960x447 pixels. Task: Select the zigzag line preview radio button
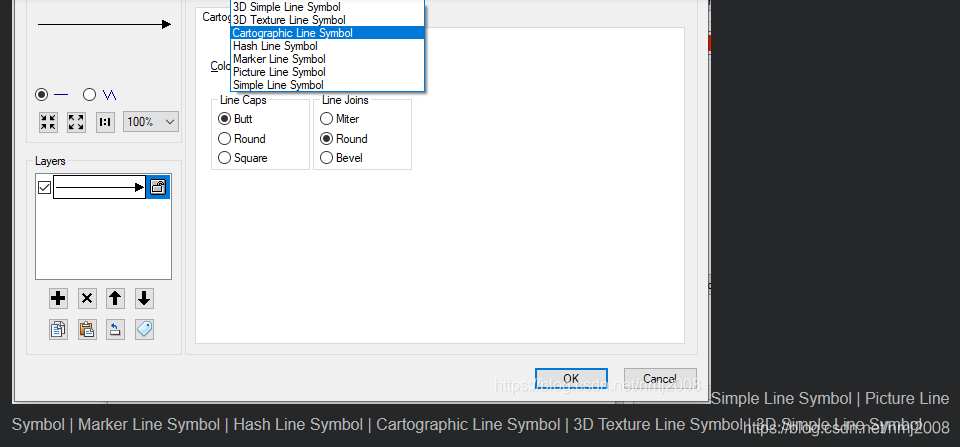click(x=89, y=94)
